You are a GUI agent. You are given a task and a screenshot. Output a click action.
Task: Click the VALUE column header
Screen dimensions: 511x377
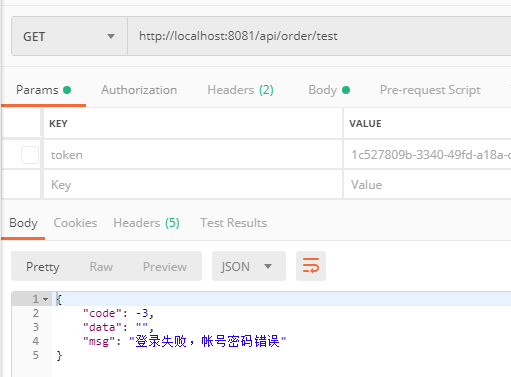point(365,124)
